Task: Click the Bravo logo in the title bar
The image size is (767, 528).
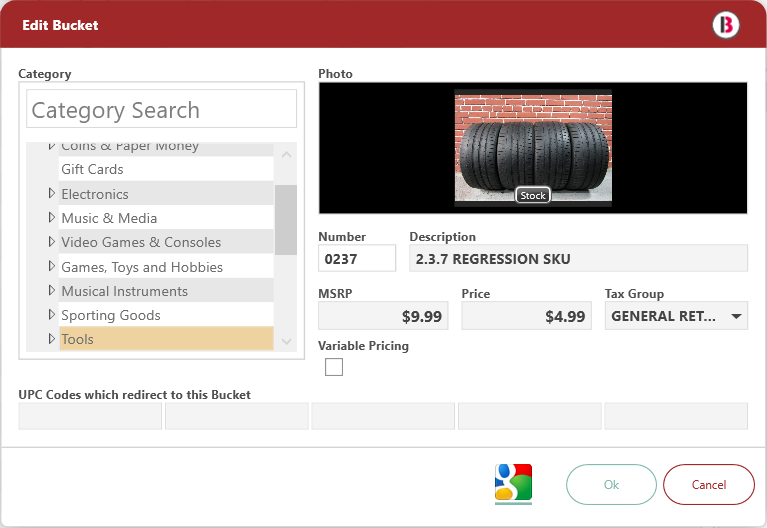Action: 725,25
